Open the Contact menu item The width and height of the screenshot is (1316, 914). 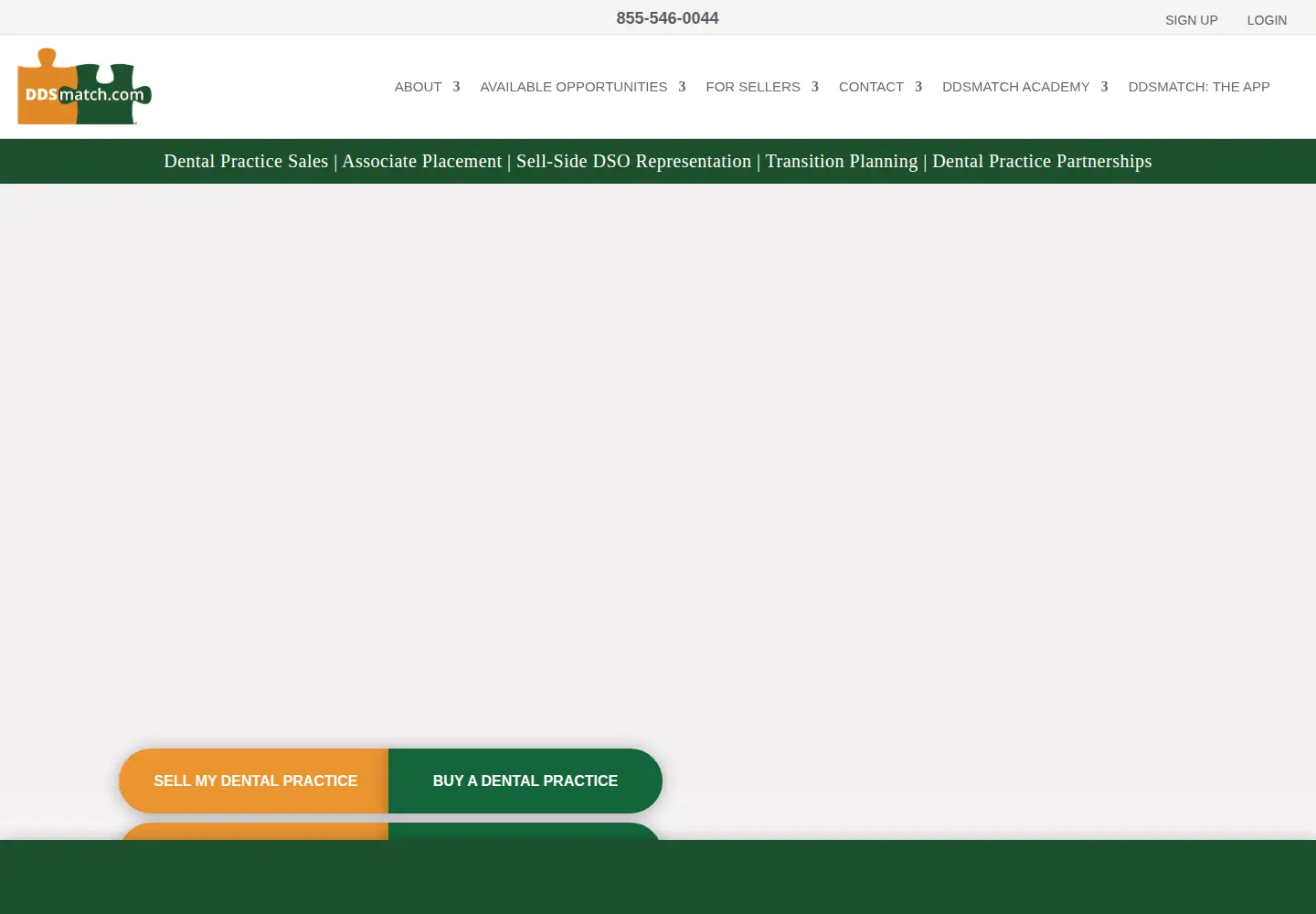871,87
